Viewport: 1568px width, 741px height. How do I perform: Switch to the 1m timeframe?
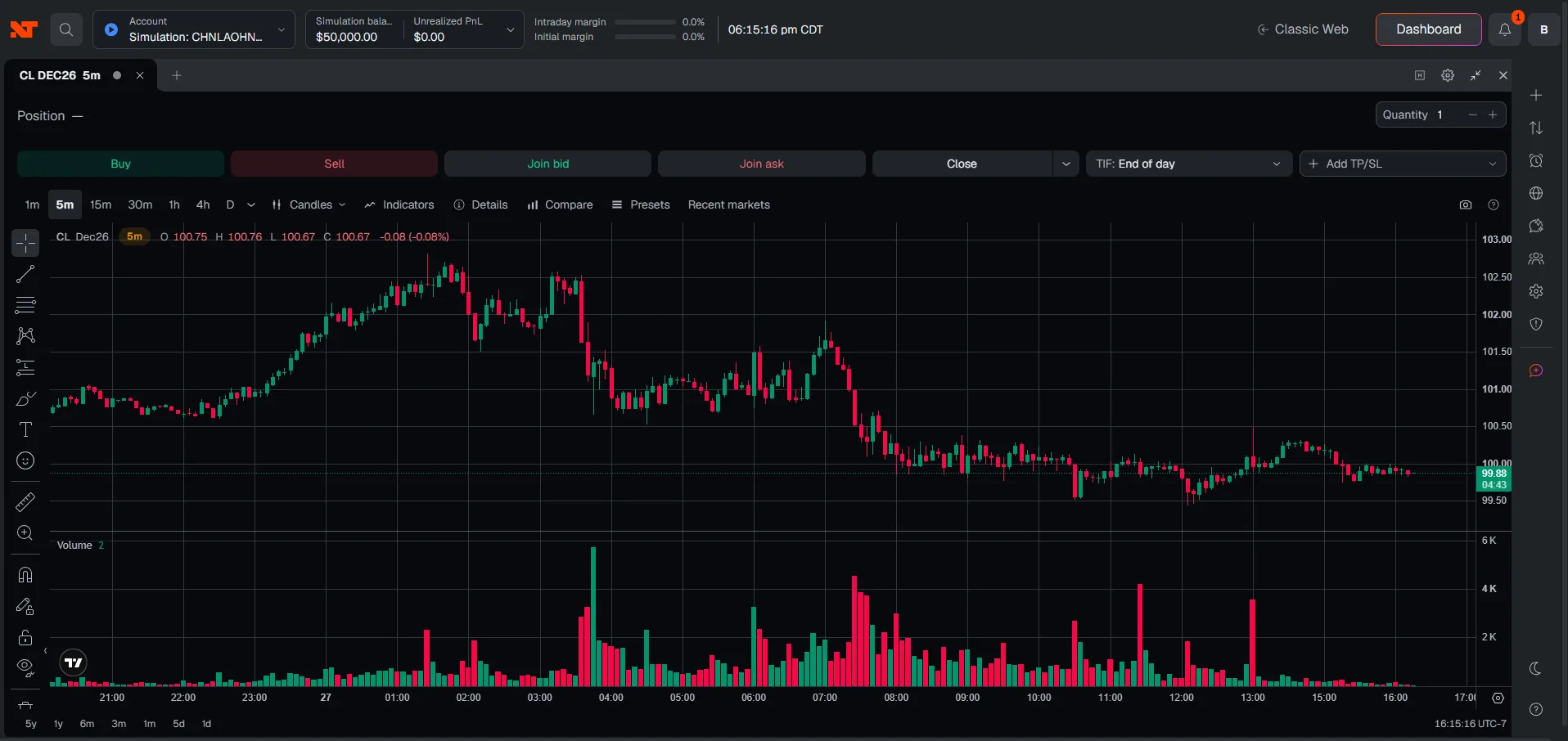click(32, 204)
